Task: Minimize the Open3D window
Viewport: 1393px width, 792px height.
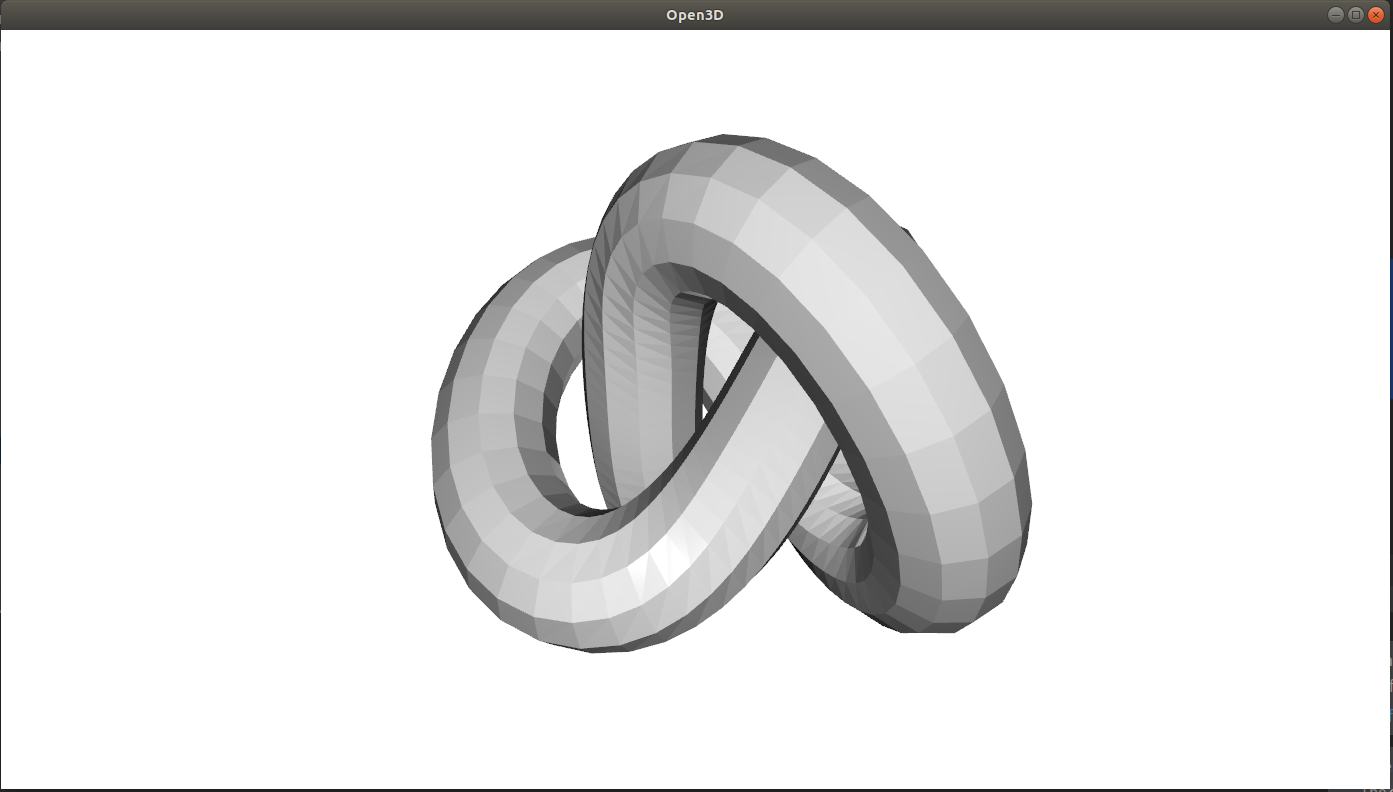Action: (x=1336, y=15)
